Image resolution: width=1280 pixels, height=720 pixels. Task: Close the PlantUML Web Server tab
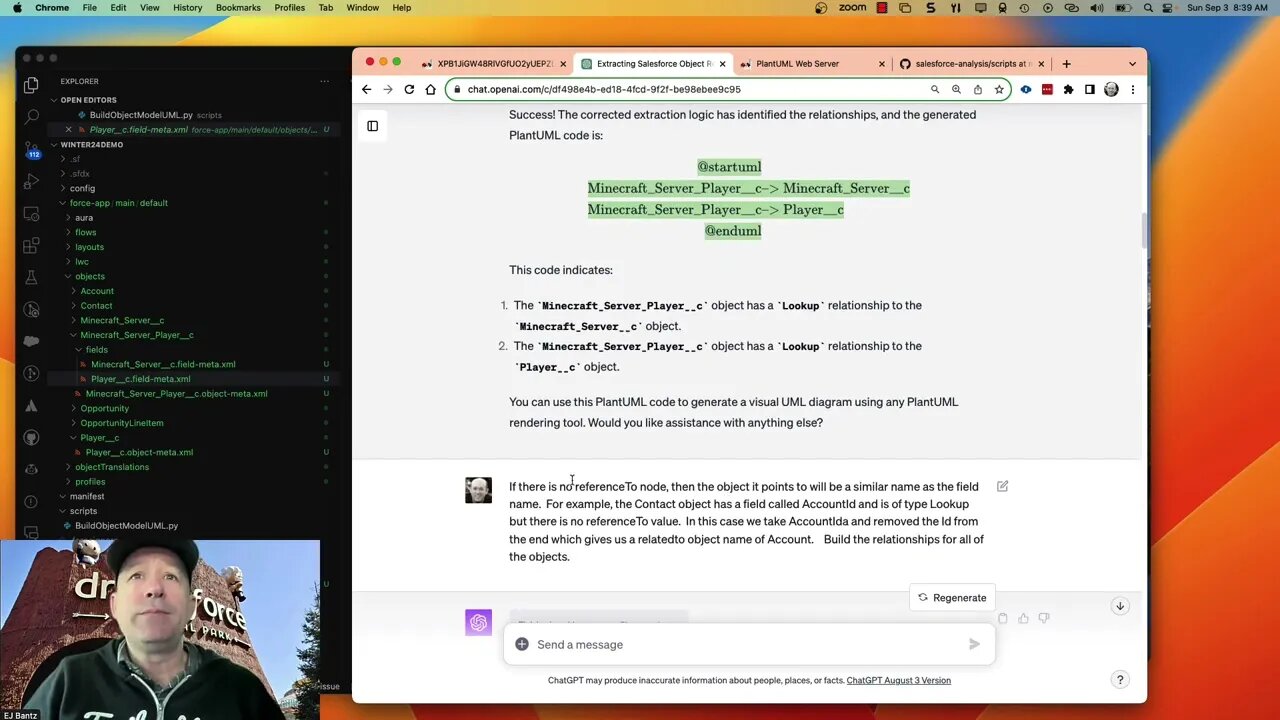coord(881,63)
